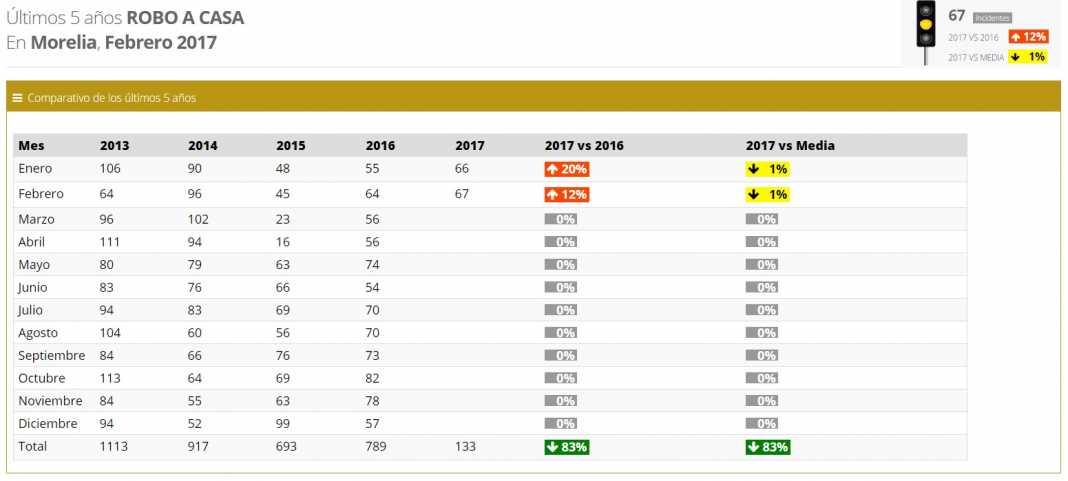Image resolution: width=1068 pixels, height=481 pixels.
Task: Click the Total 2017 vs Media 83% badge
Action: click(x=768, y=447)
